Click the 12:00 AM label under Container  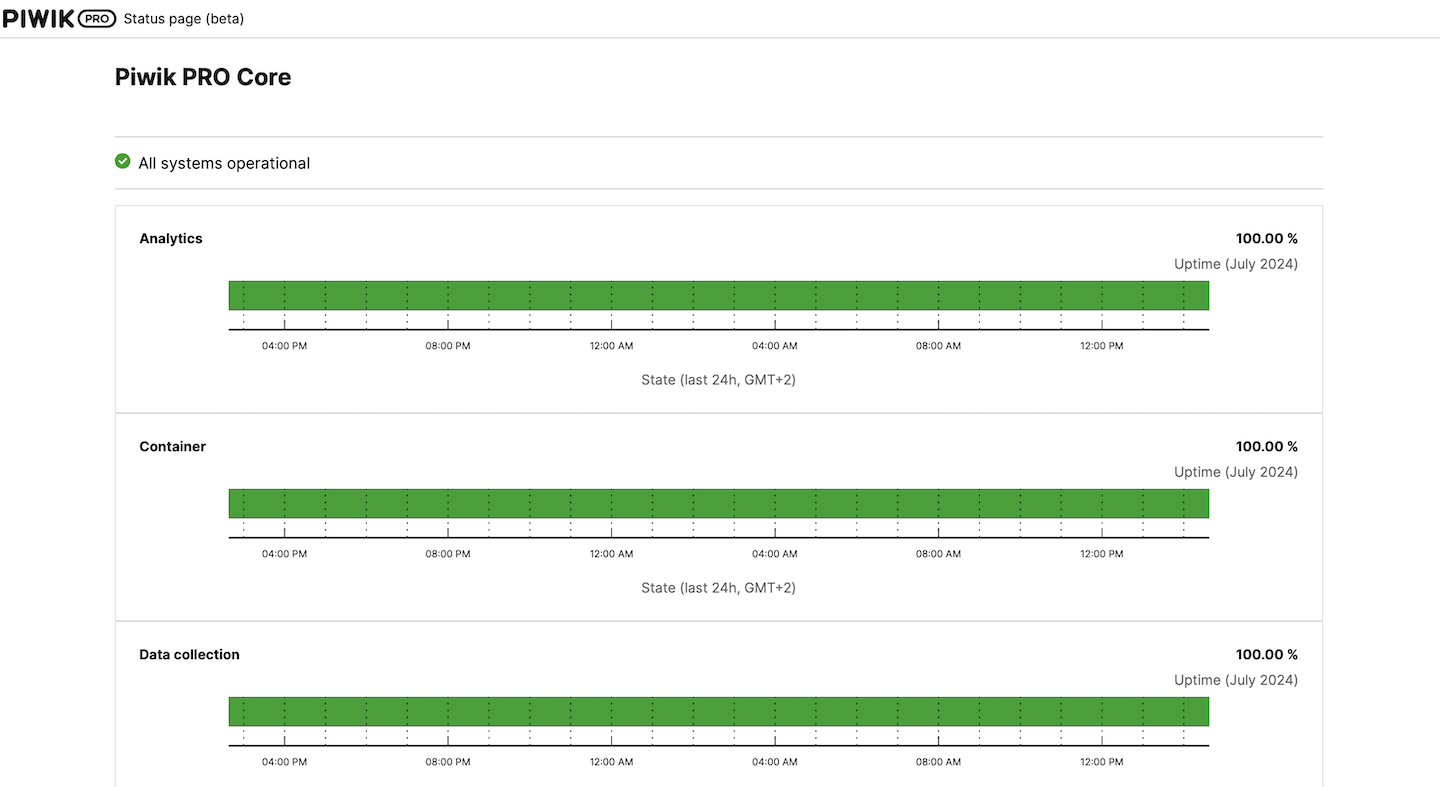(x=611, y=554)
